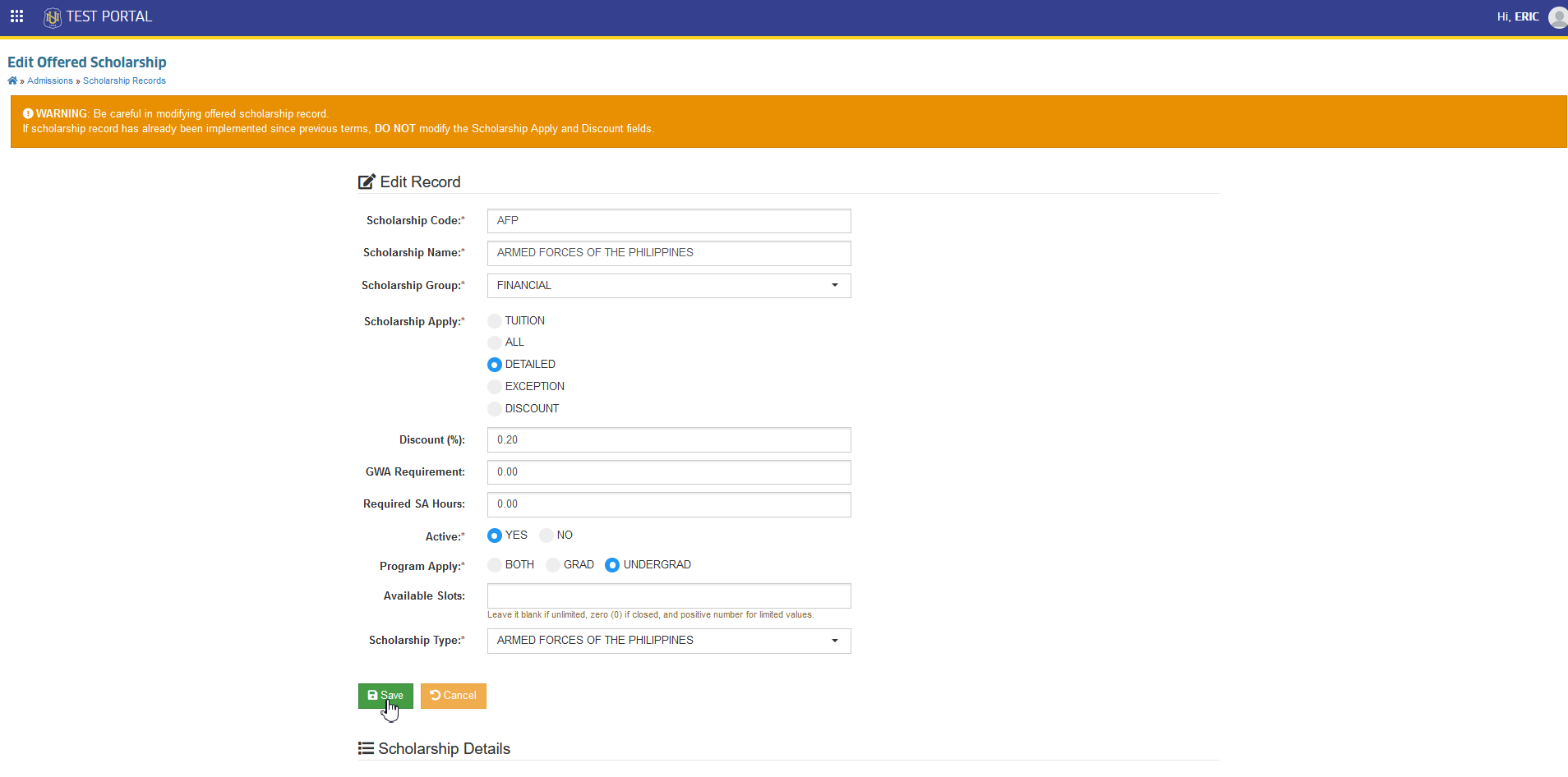This screenshot has height=777, width=1568.
Task: Open the Scholarship Records breadcrumb link
Action: tap(124, 80)
